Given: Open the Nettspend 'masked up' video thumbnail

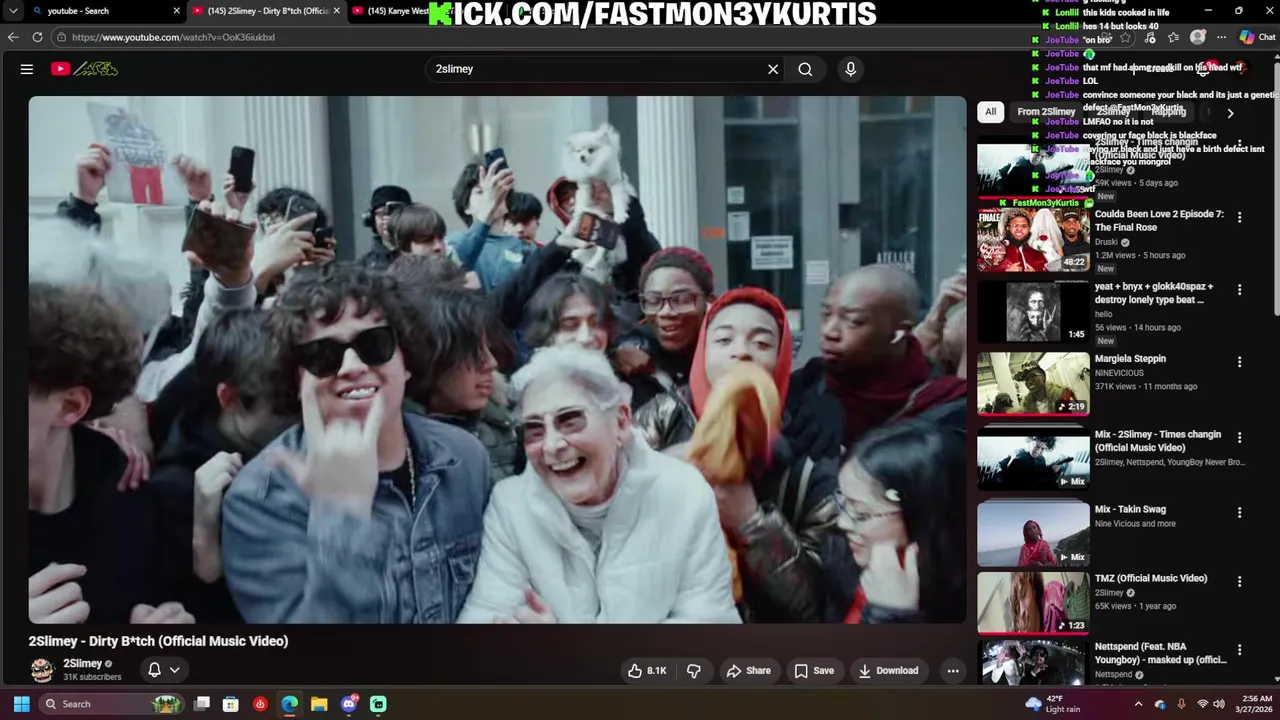Looking at the screenshot, I should [1033, 662].
